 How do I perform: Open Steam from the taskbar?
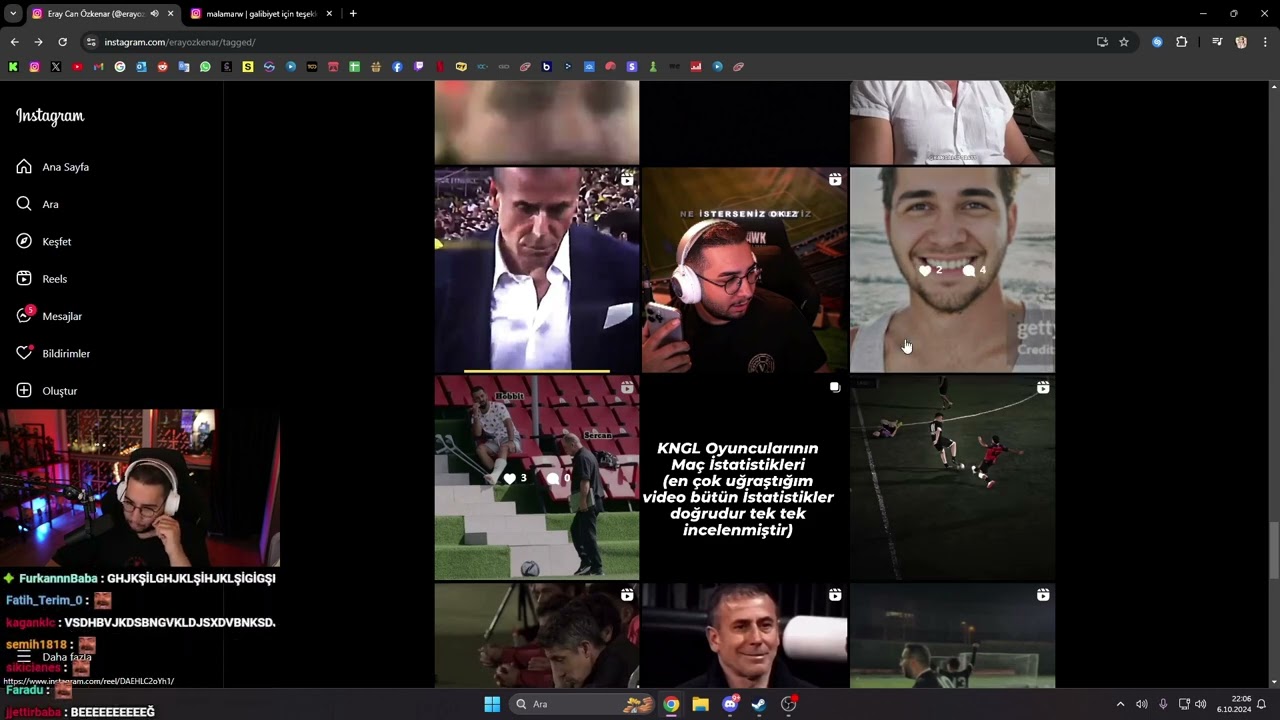pos(759,704)
